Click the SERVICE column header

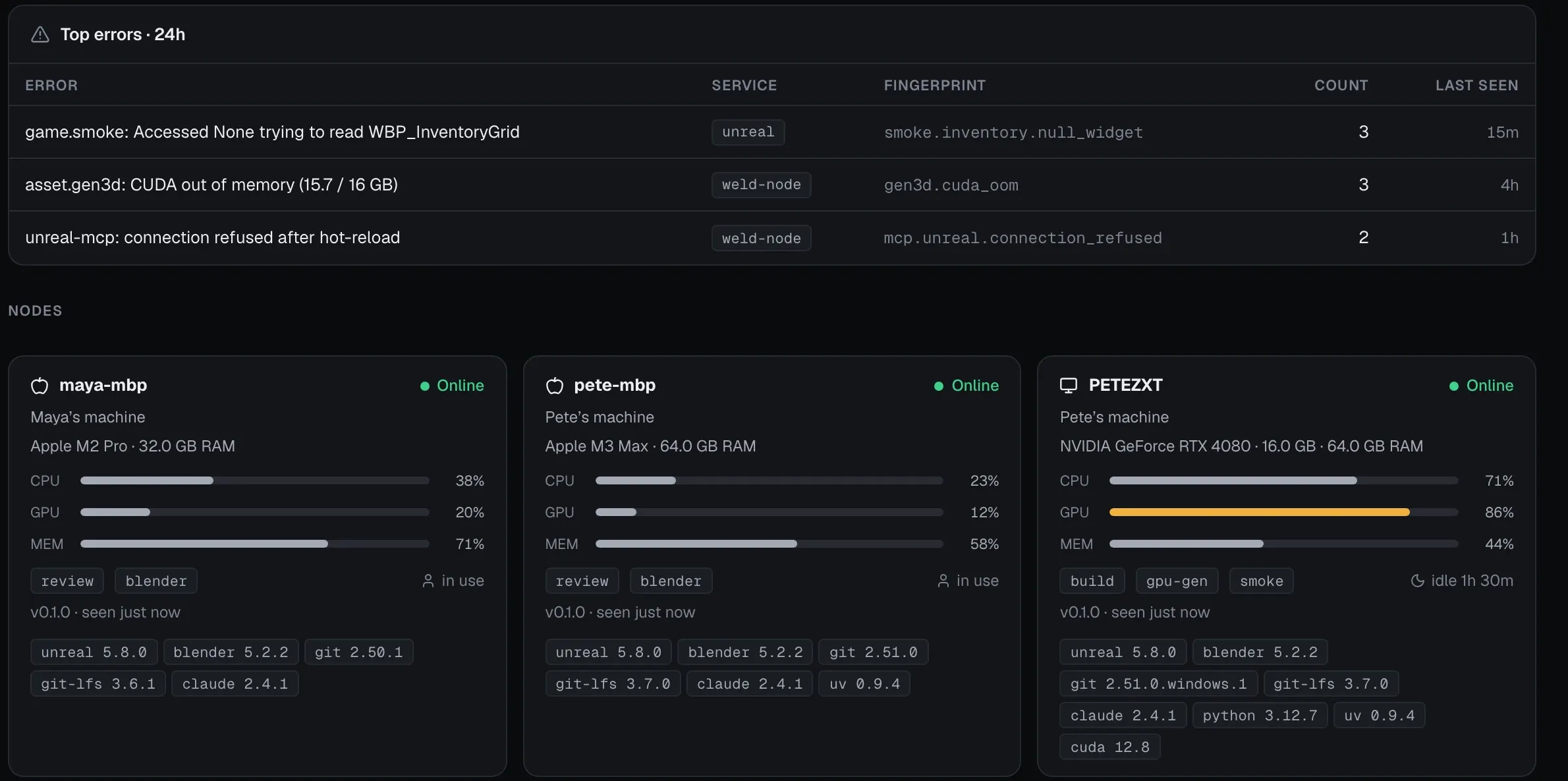click(744, 85)
